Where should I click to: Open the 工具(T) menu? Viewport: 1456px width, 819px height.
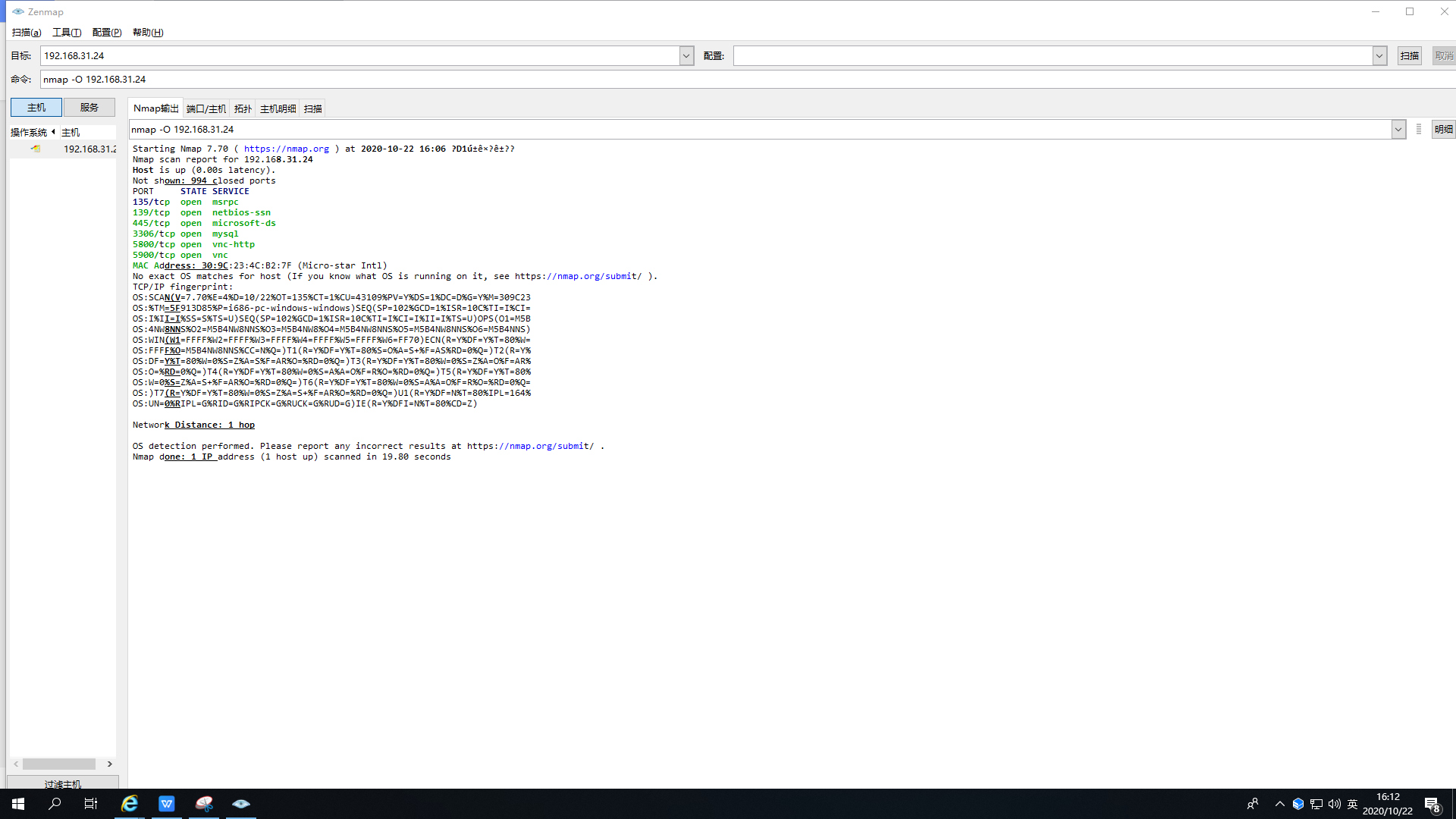pyautogui.click(x=67, y=33)
